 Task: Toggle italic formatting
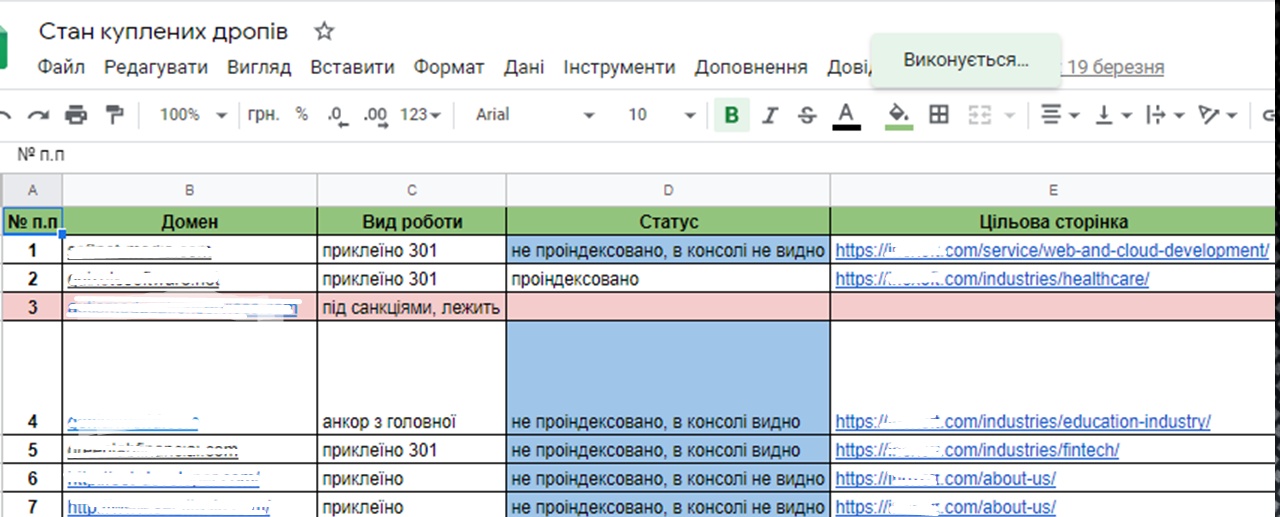pos(769,115)
